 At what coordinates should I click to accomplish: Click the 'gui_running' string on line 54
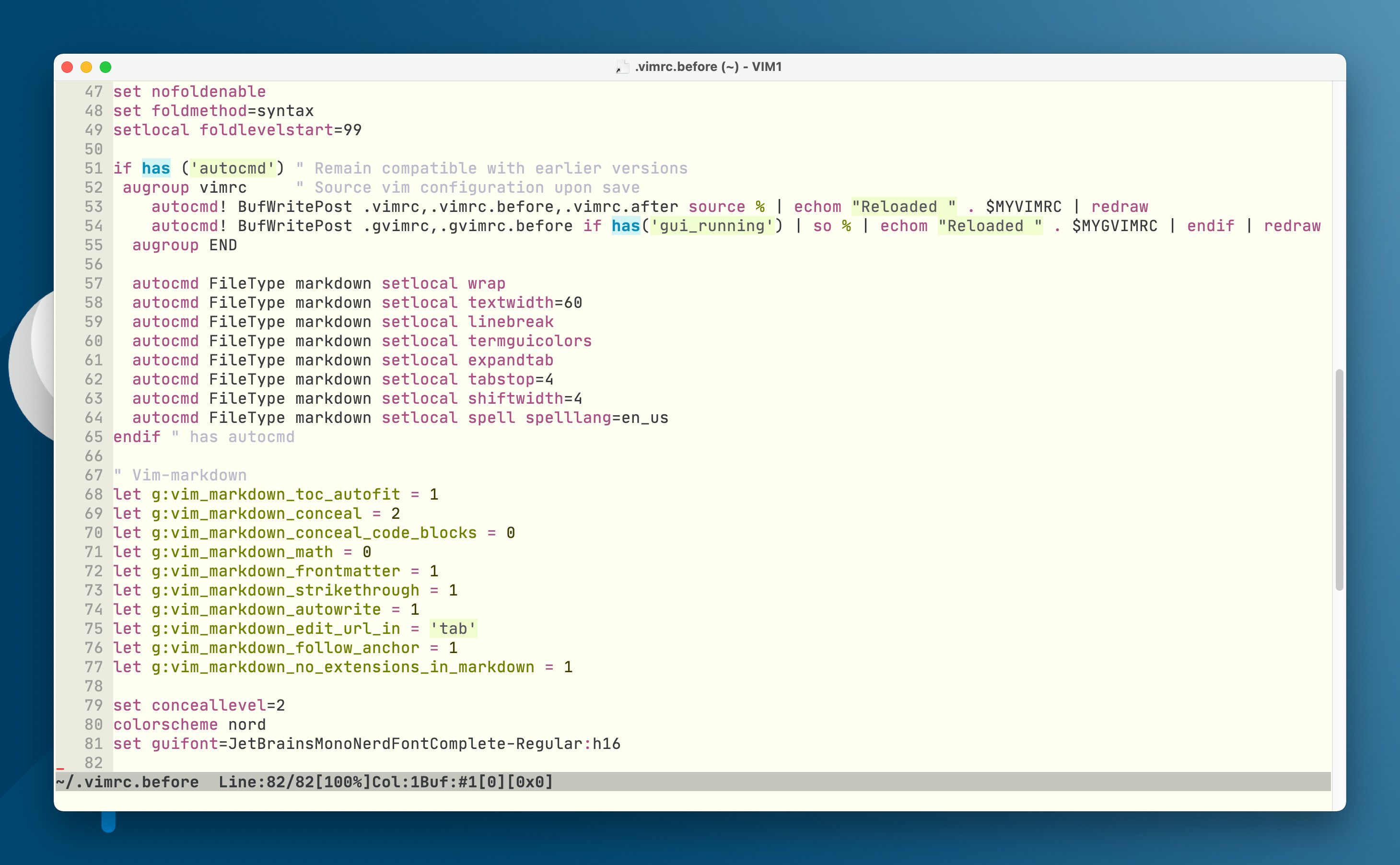click(712, 226)
